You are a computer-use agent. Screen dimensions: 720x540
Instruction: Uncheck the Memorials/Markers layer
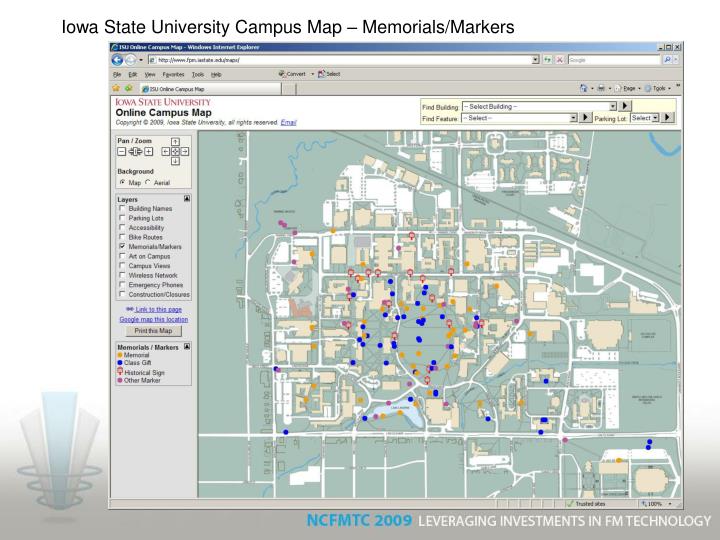(x=122, y=247)
